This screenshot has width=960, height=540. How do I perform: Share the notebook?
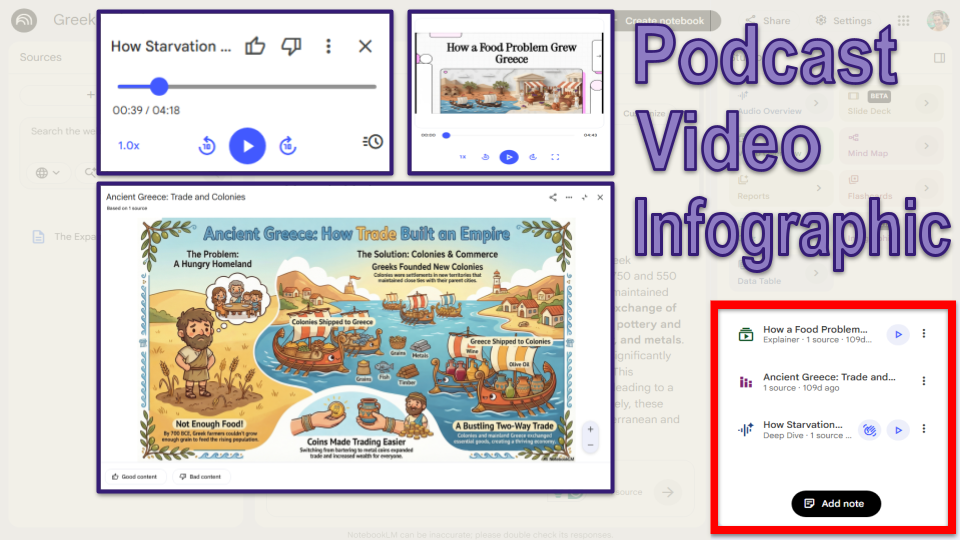click(x=768, y=21)
